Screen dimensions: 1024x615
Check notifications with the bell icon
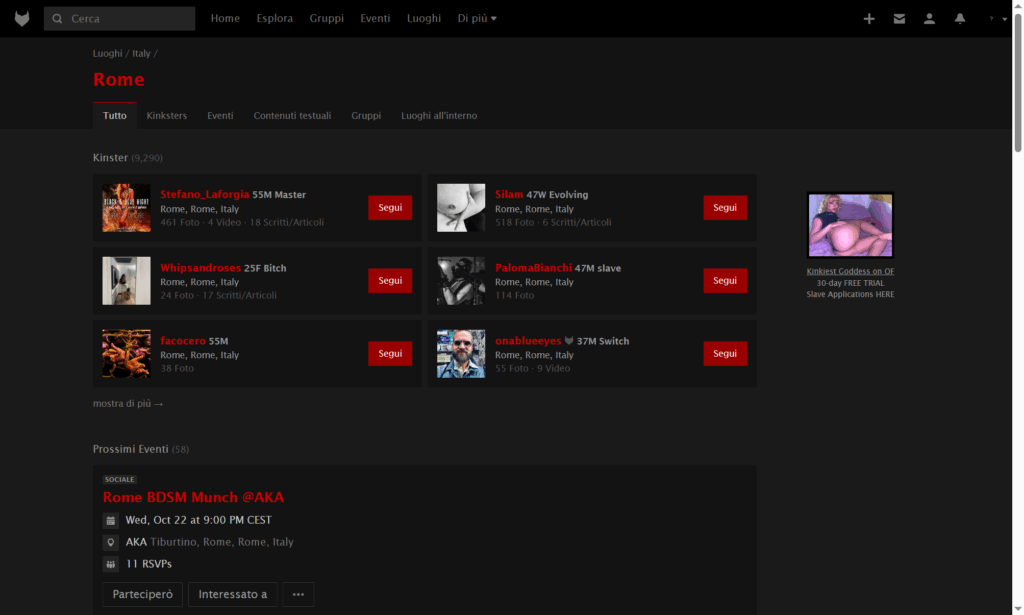(959, 17)
